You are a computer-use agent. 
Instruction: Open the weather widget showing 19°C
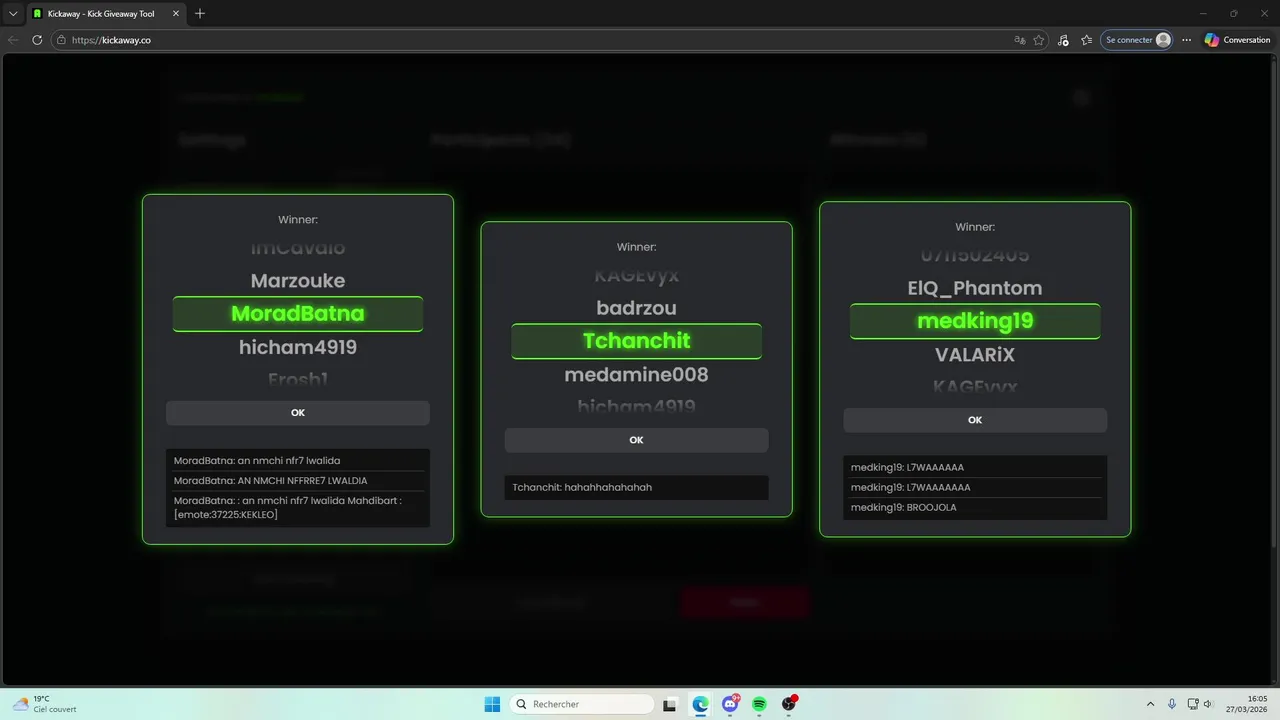click(x=45, y=704)
